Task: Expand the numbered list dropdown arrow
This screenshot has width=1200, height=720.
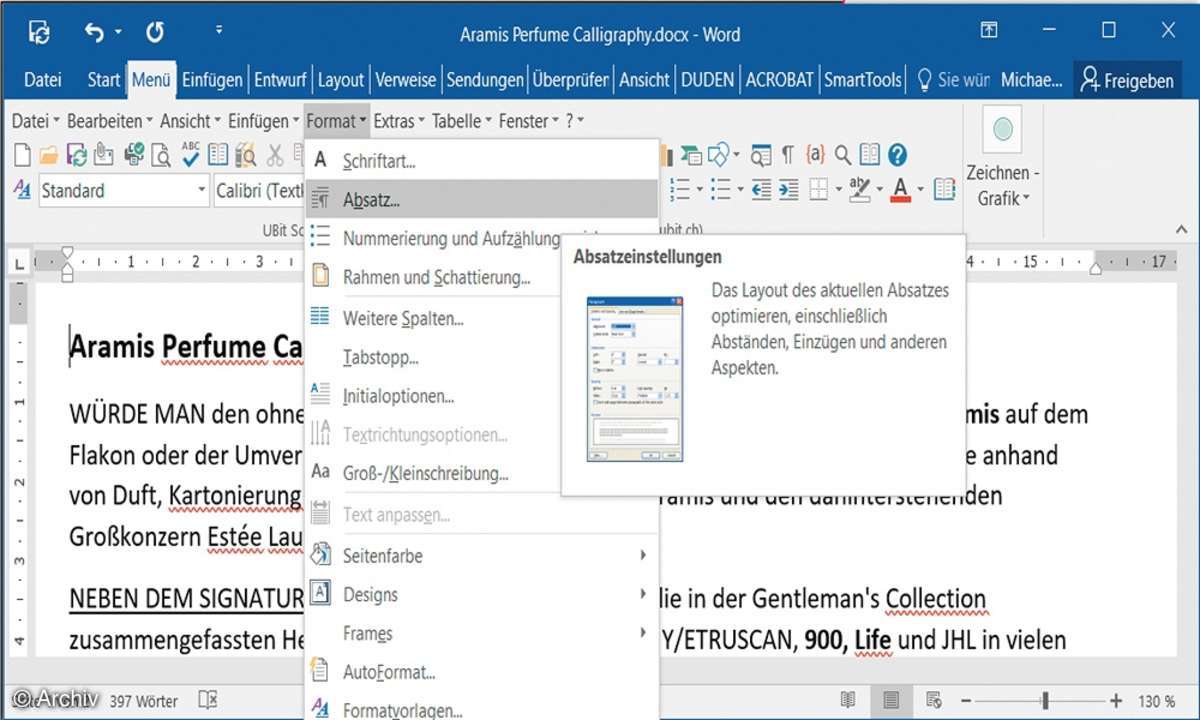Action: point(700,190)
